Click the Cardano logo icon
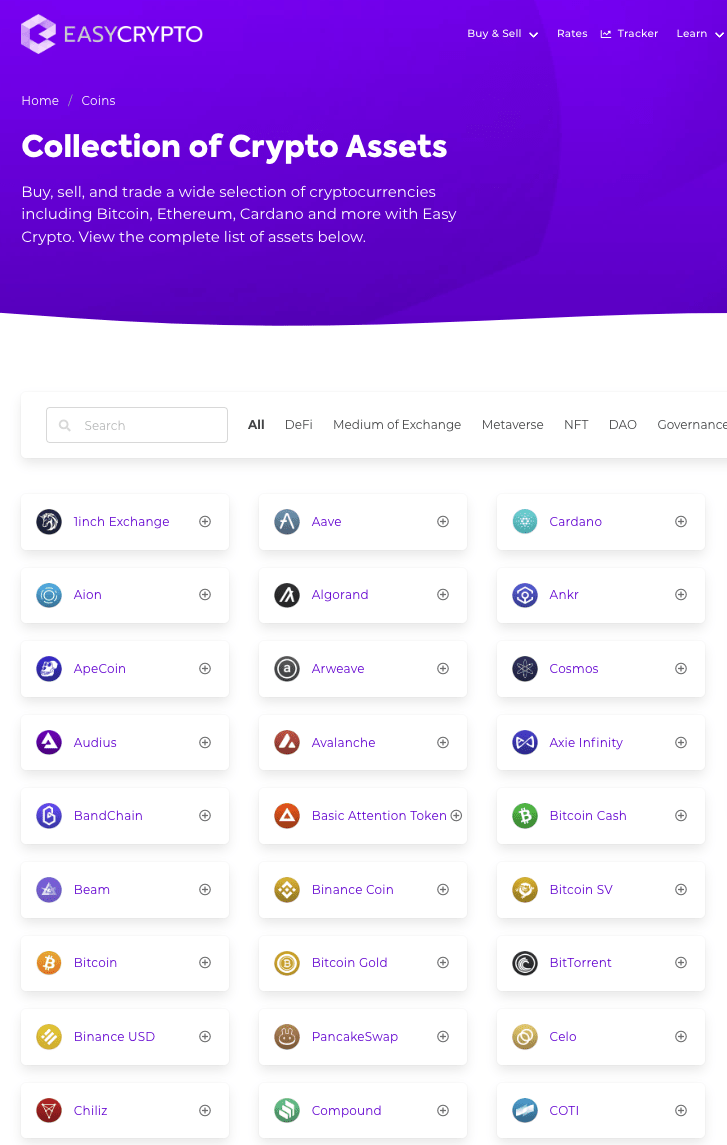 (x=524, y=521)
